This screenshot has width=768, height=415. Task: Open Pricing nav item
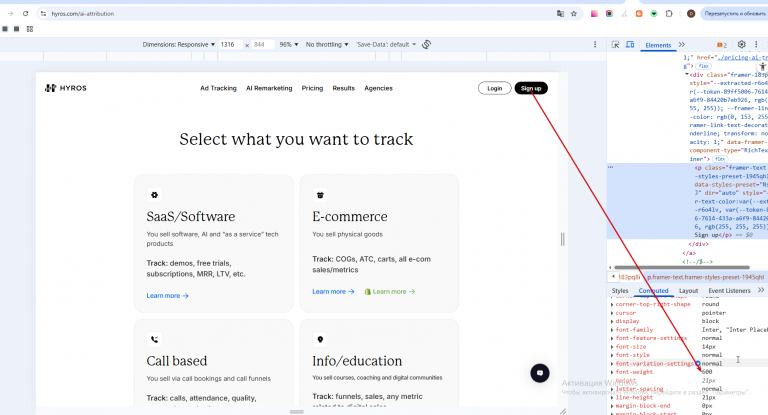coord(312,88)
